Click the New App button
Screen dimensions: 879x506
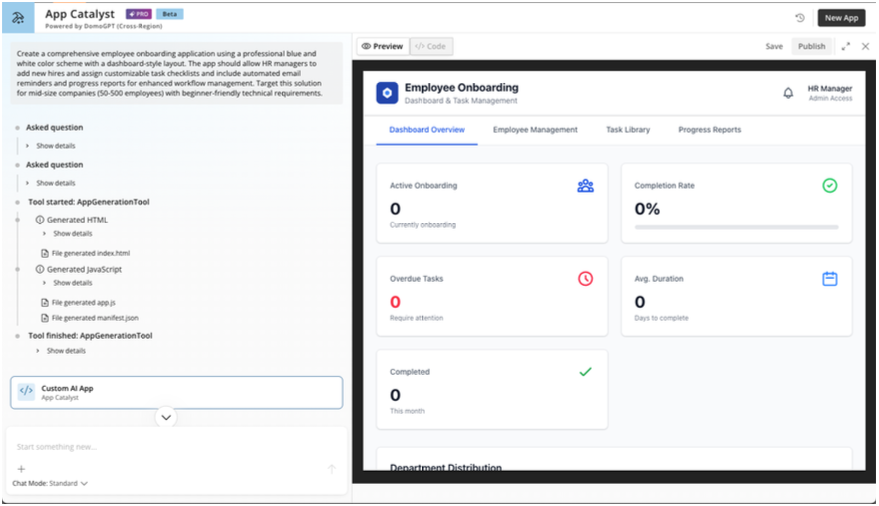point(841,18)
